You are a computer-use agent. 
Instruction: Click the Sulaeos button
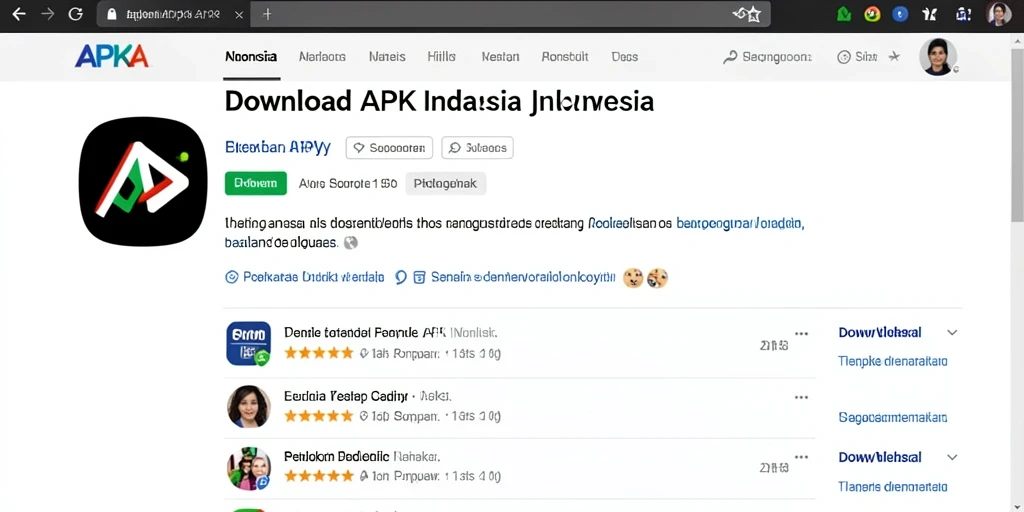477,148
